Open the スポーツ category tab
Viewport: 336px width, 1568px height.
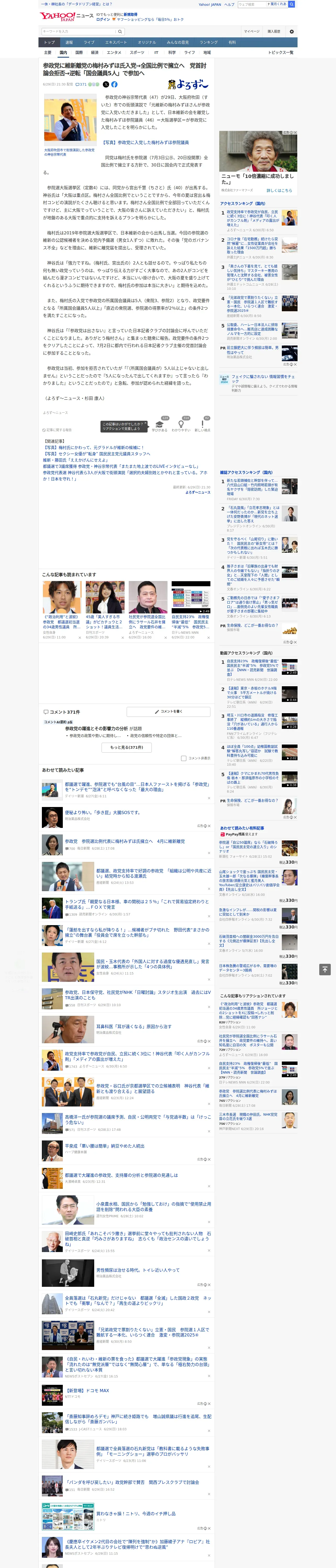point(137,53)
